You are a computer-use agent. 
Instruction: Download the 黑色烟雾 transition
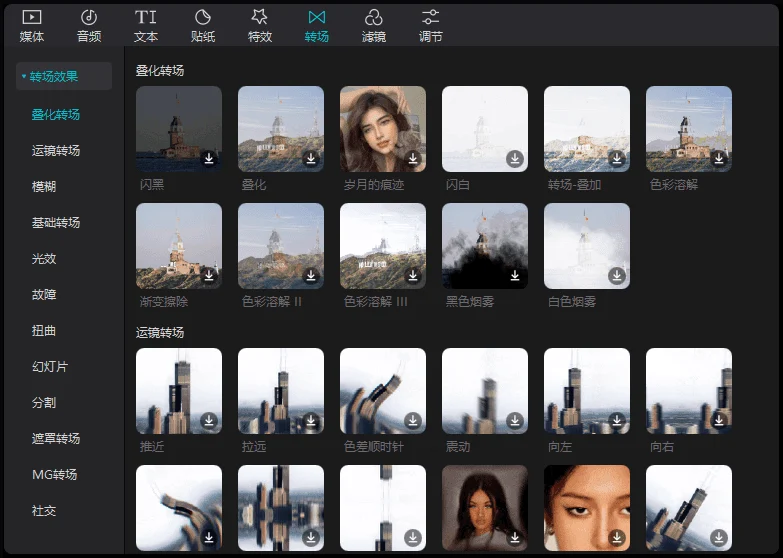tap(515, 275)
